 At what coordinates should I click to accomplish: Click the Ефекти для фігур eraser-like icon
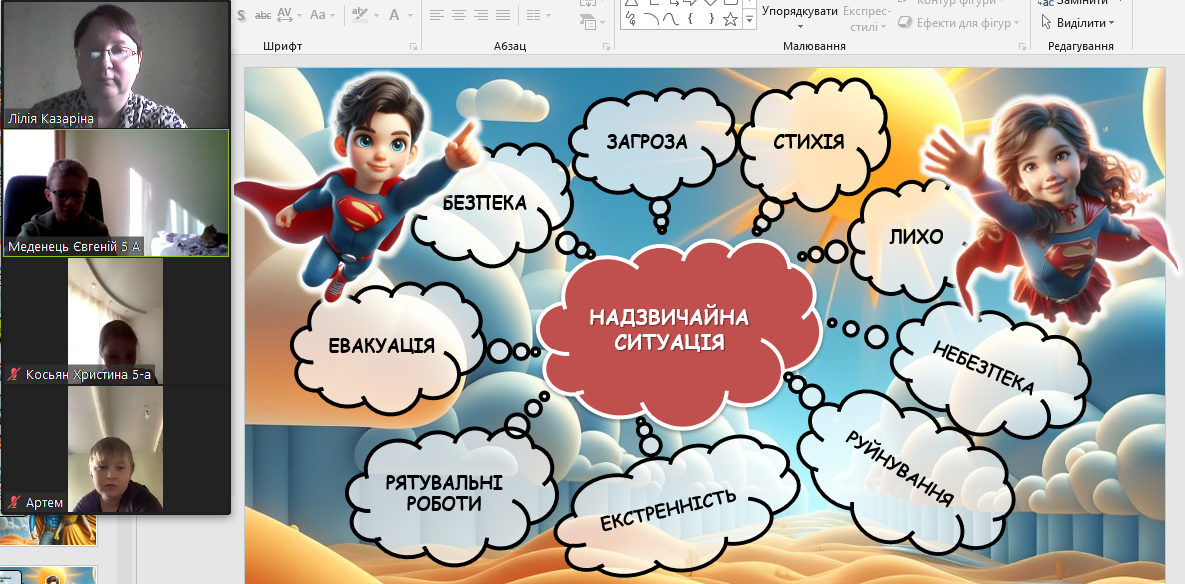905,23
